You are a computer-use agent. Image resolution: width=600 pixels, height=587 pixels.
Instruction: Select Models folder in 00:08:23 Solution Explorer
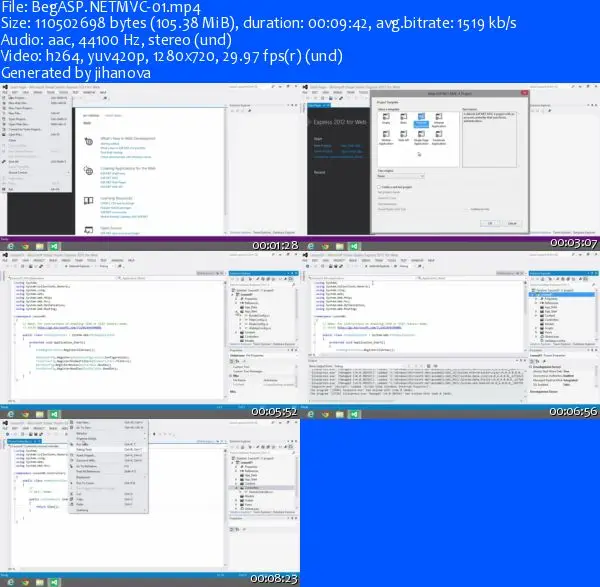pos(249,496)
